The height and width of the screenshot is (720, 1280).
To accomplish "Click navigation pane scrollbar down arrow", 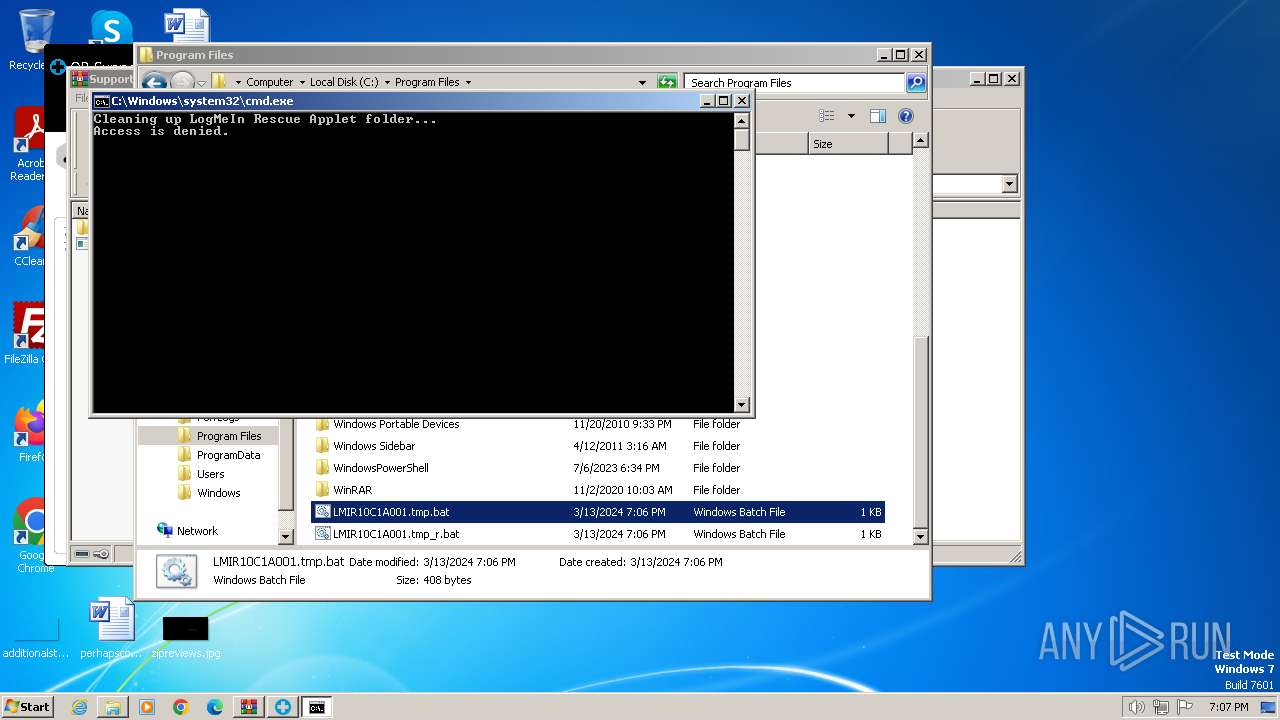I will [x=285, y=537].
